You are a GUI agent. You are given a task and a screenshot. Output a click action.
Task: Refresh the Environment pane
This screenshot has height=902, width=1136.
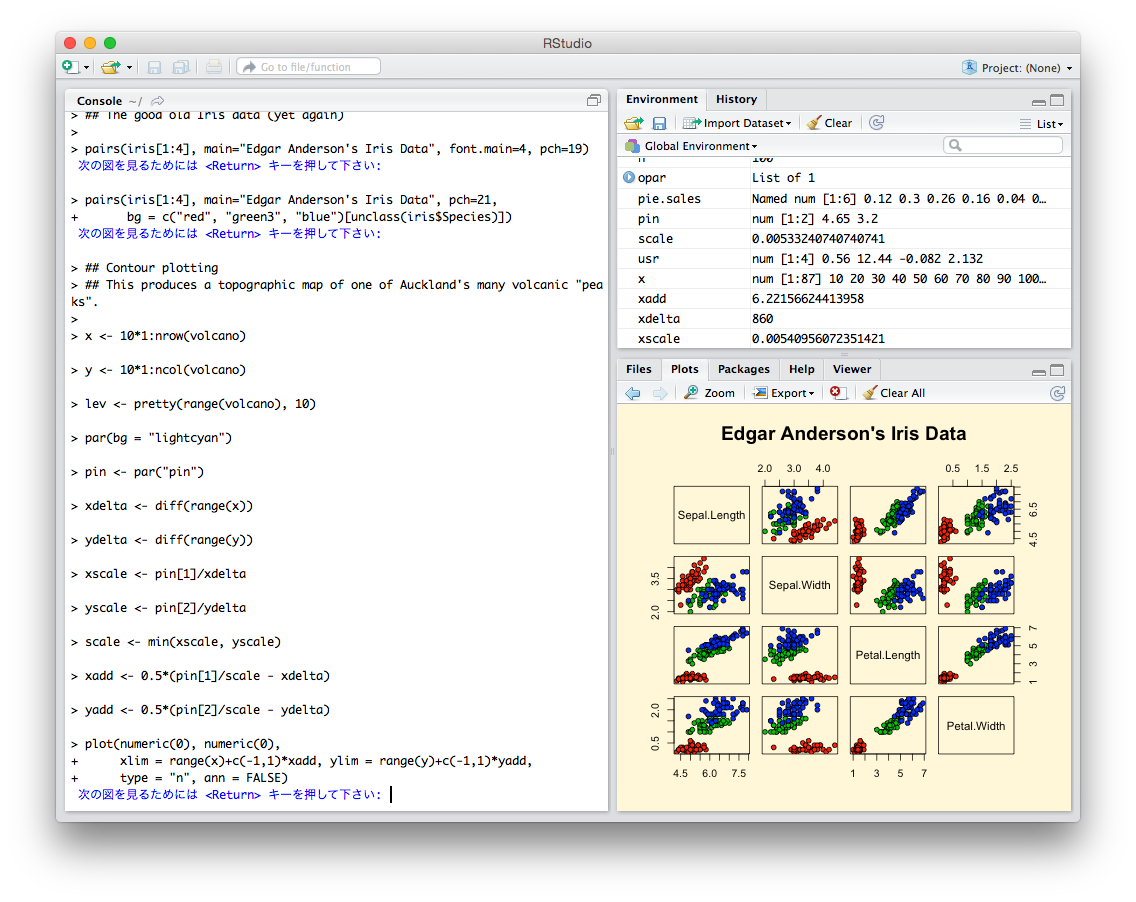[x=877, y=122]
